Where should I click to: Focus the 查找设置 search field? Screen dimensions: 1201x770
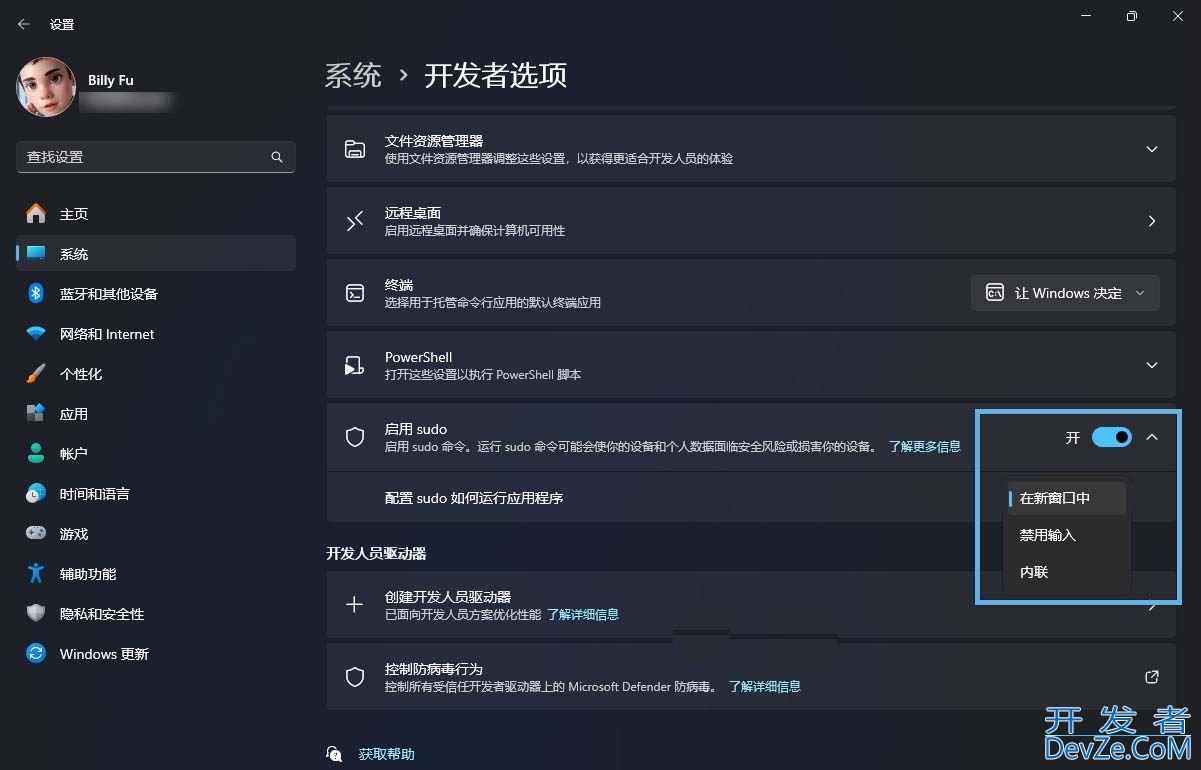[156, 157]
